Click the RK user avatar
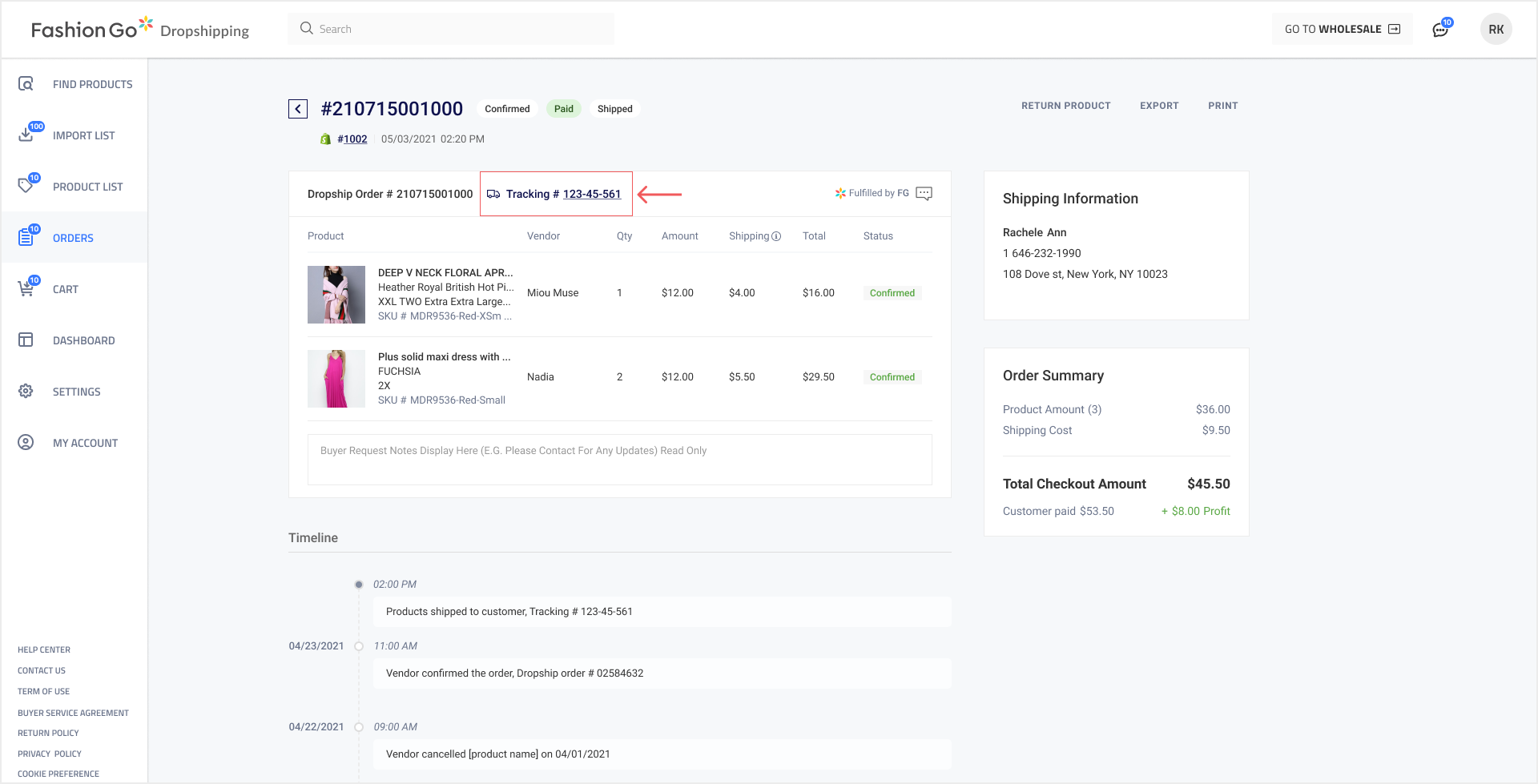Screen dimensions: 1538x784 point(1496,30)
